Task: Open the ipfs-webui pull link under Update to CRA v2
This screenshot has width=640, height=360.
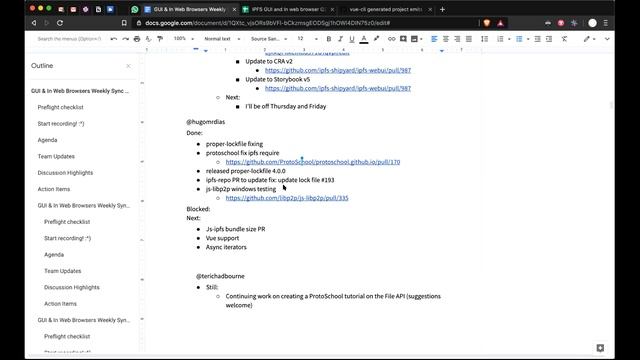Action: pyautogui.click(x=338, y=70)
